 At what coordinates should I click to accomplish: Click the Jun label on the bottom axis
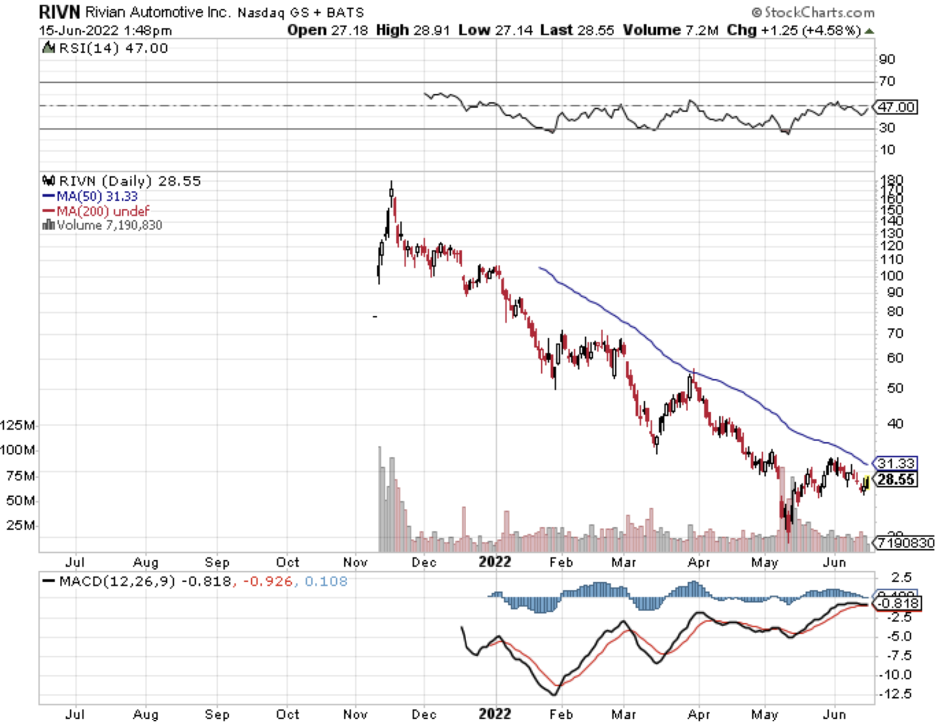(833, 714)
